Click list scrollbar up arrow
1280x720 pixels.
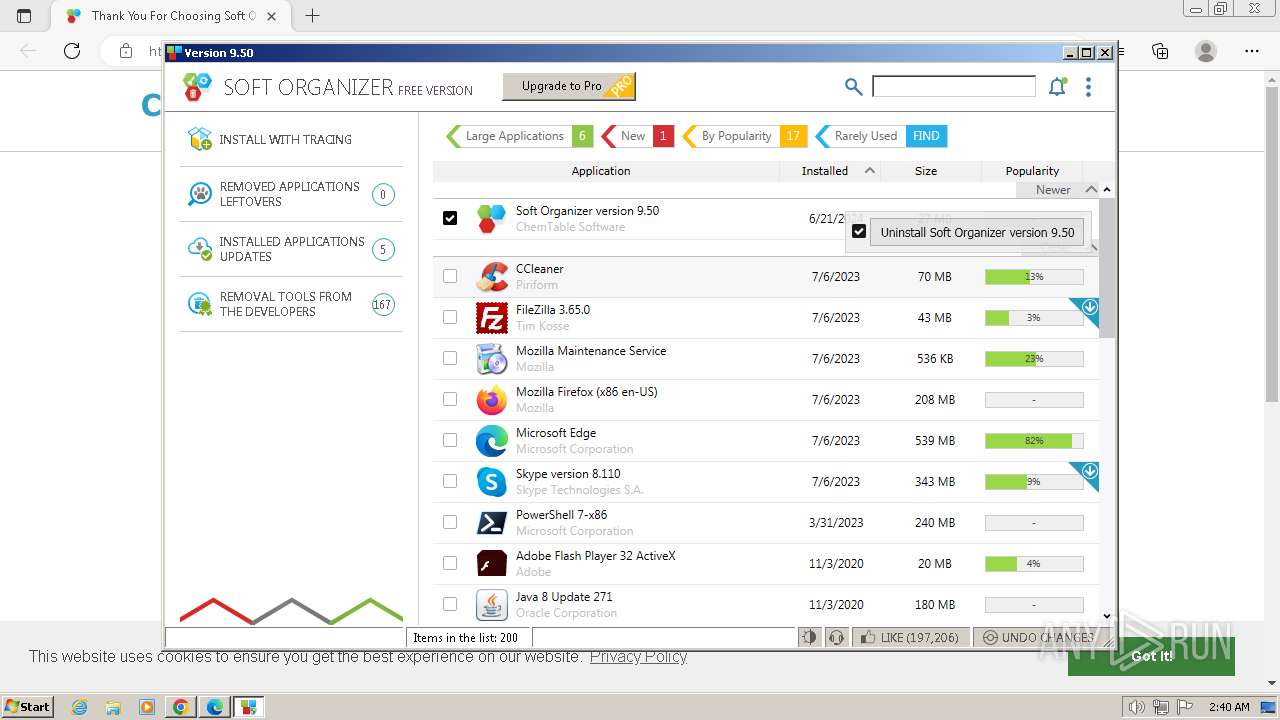pyautogui.click(x=1106, y=190)
